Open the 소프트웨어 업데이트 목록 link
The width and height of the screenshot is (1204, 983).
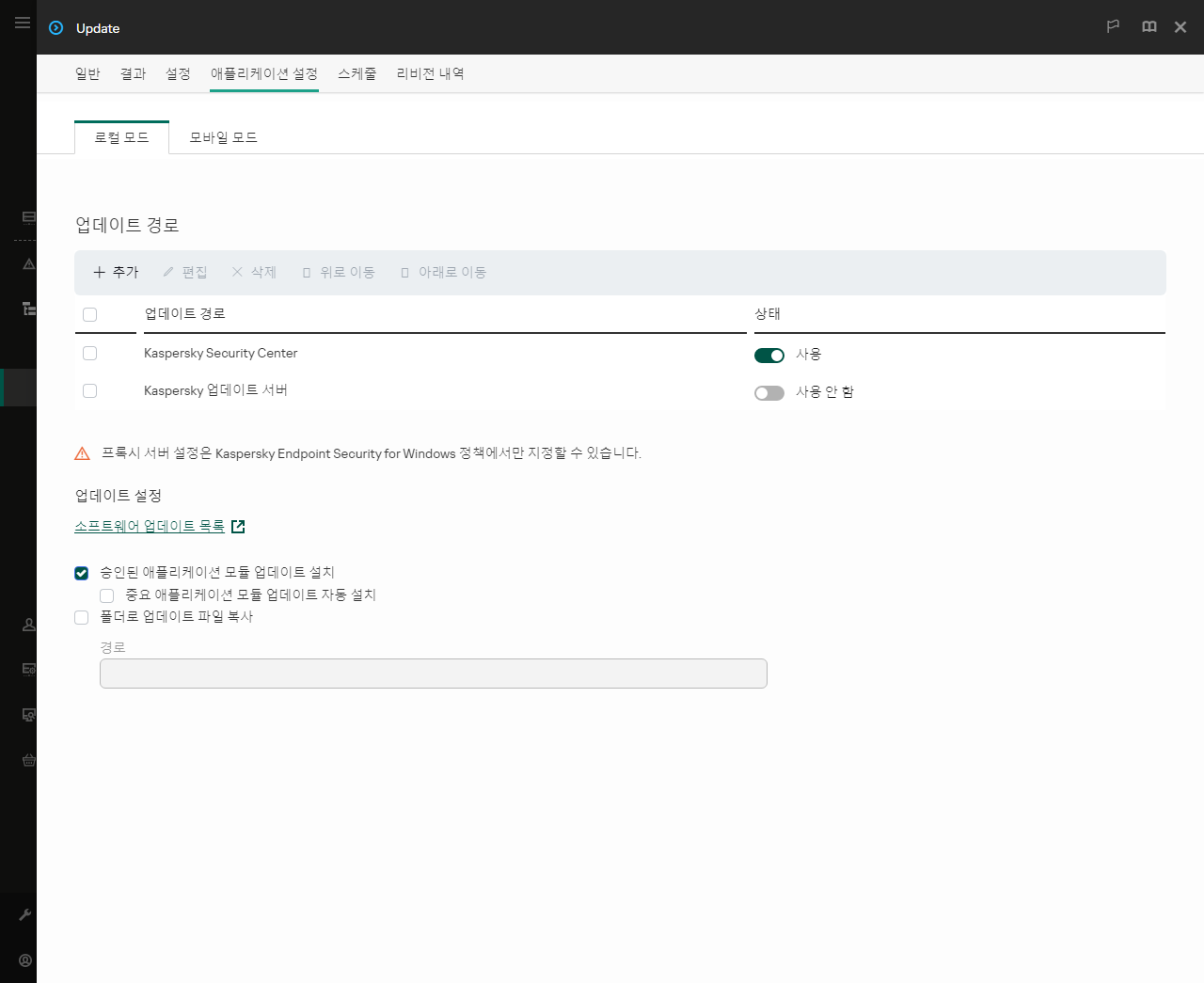pos(150,526)
